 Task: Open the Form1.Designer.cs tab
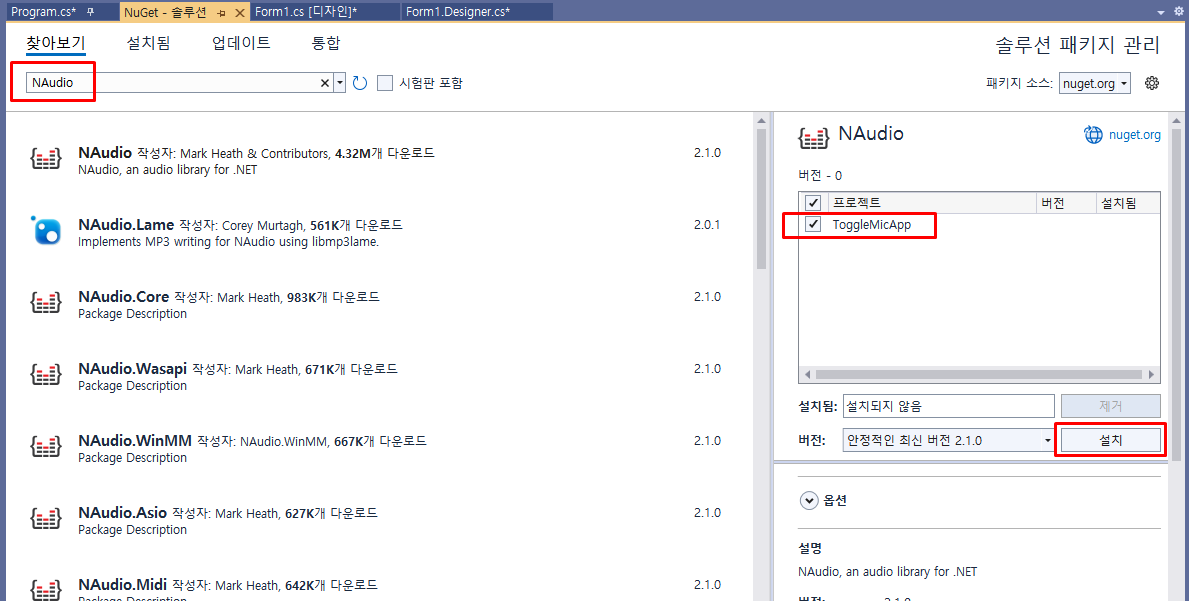click(x=457, y=12)
